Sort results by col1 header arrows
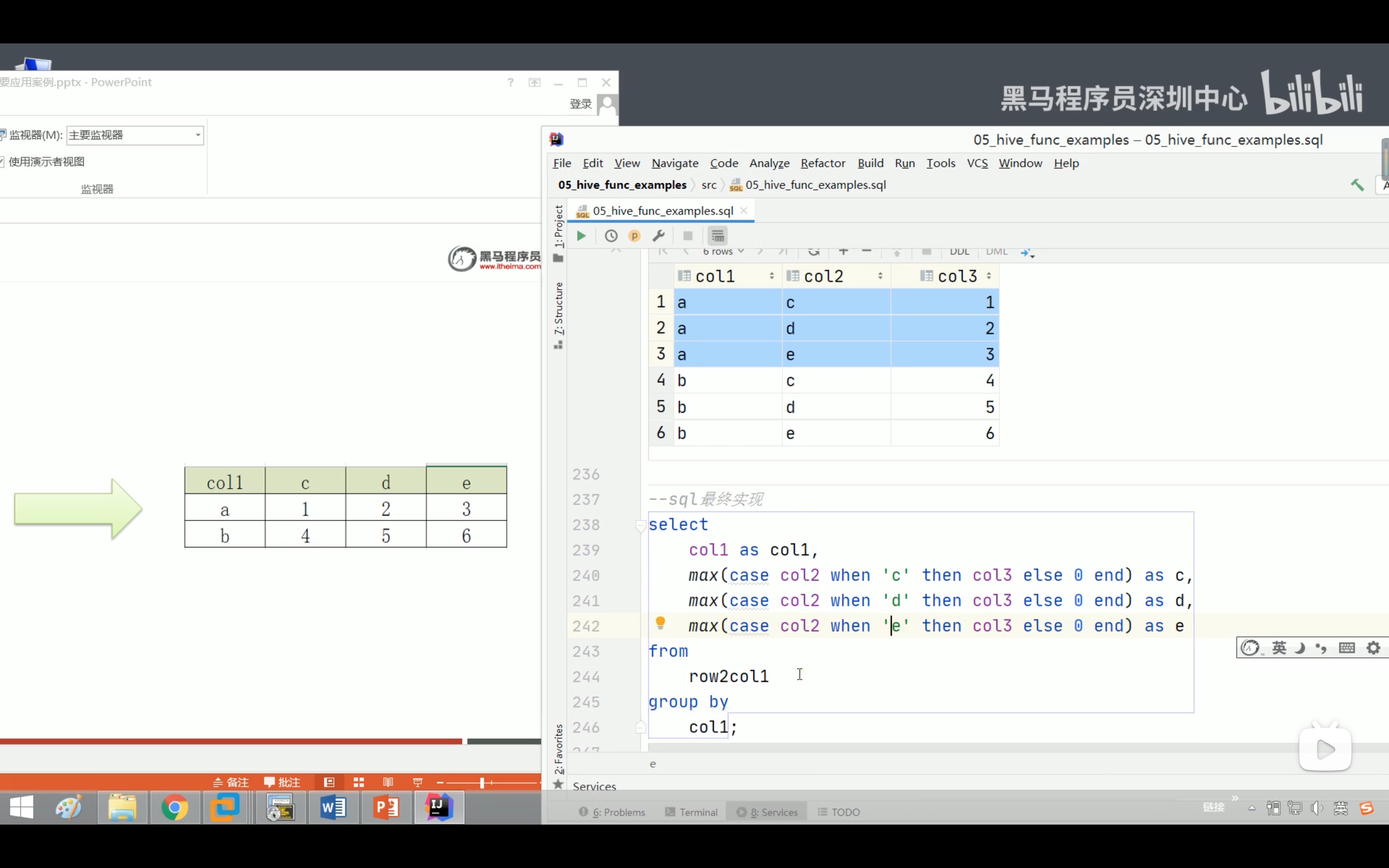Viewport: 1389px width, 868px height. coord(771,276)
